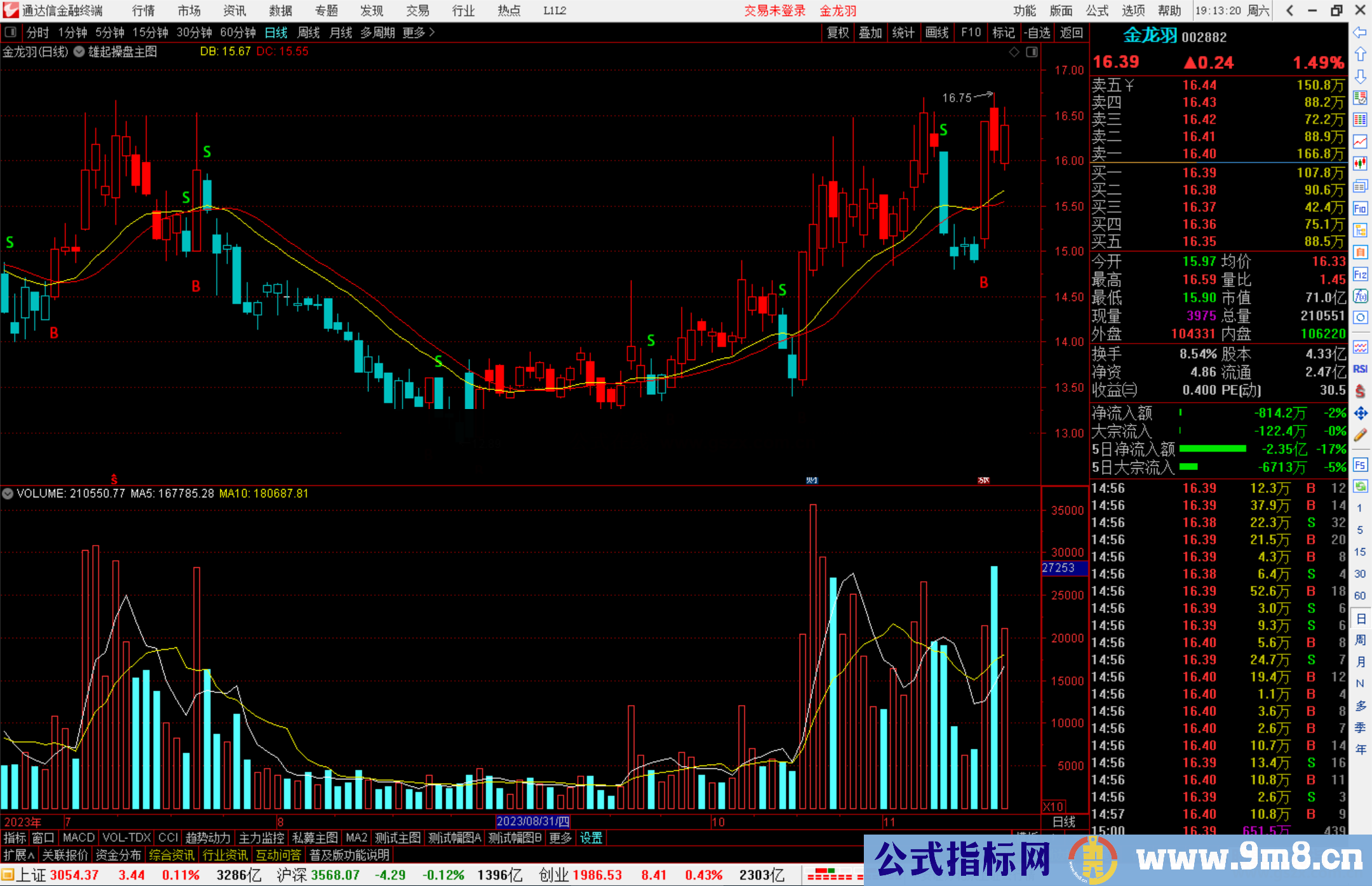Screen dimensions: 1372x886
Task: Expand the 扩展 panel at bottom left
Action: coord(18,855)
